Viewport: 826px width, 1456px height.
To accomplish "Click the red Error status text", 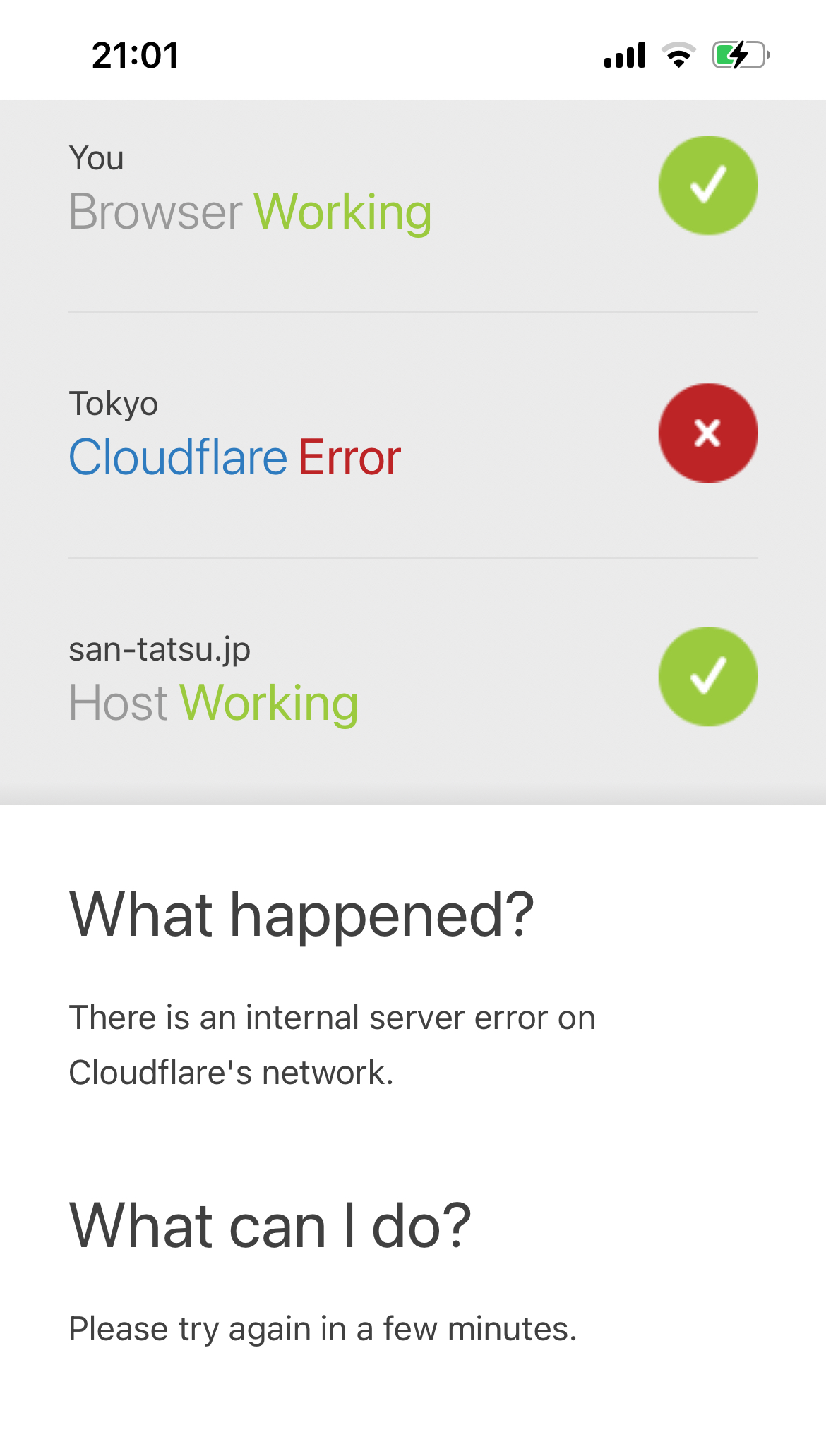I will pos(349,457).
